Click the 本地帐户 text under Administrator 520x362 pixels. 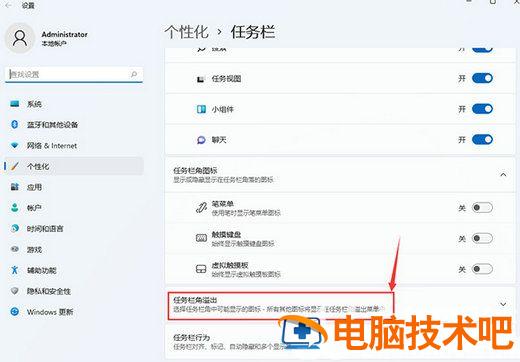[54, 44]
